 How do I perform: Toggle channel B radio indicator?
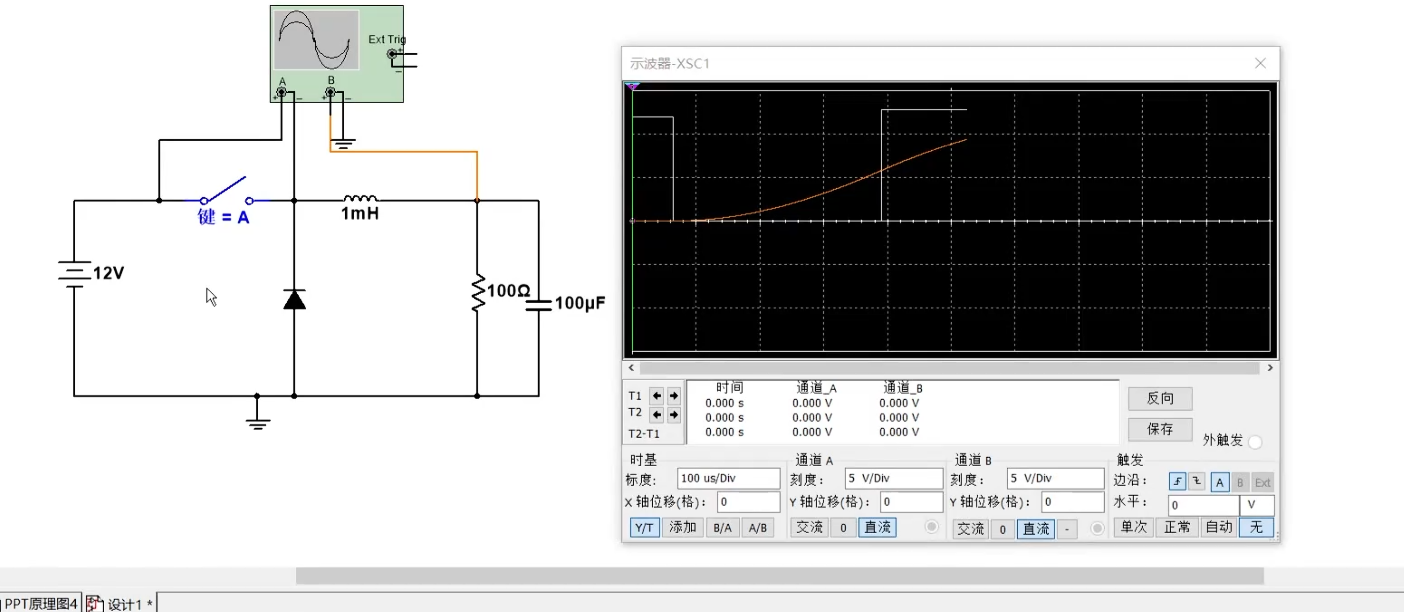click(x=1096, y=528)
